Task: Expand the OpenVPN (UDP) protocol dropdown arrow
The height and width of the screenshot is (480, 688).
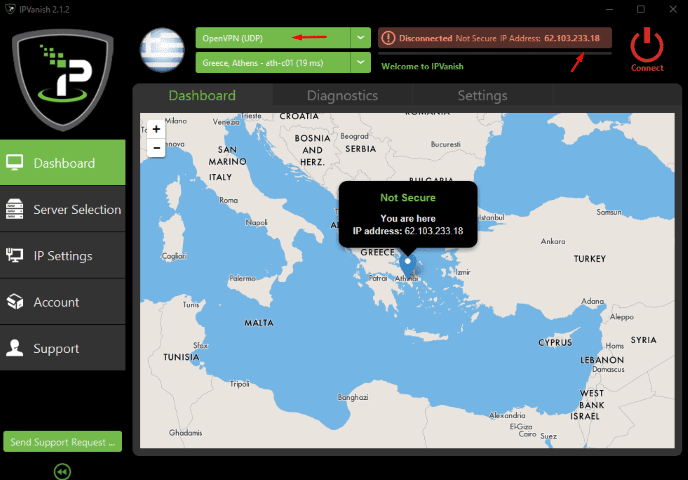Action: pos(360,38)
